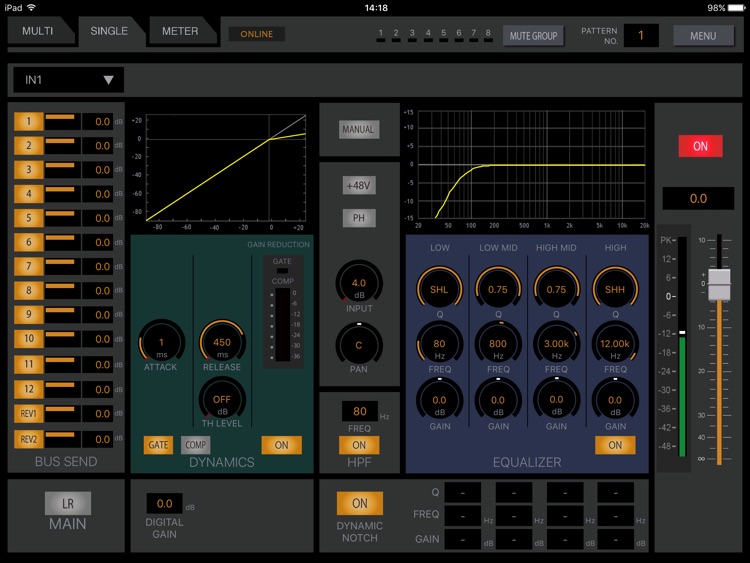
Task: Toggle the Dynamic Notch ON button
Action: click(x=359, y=504)
